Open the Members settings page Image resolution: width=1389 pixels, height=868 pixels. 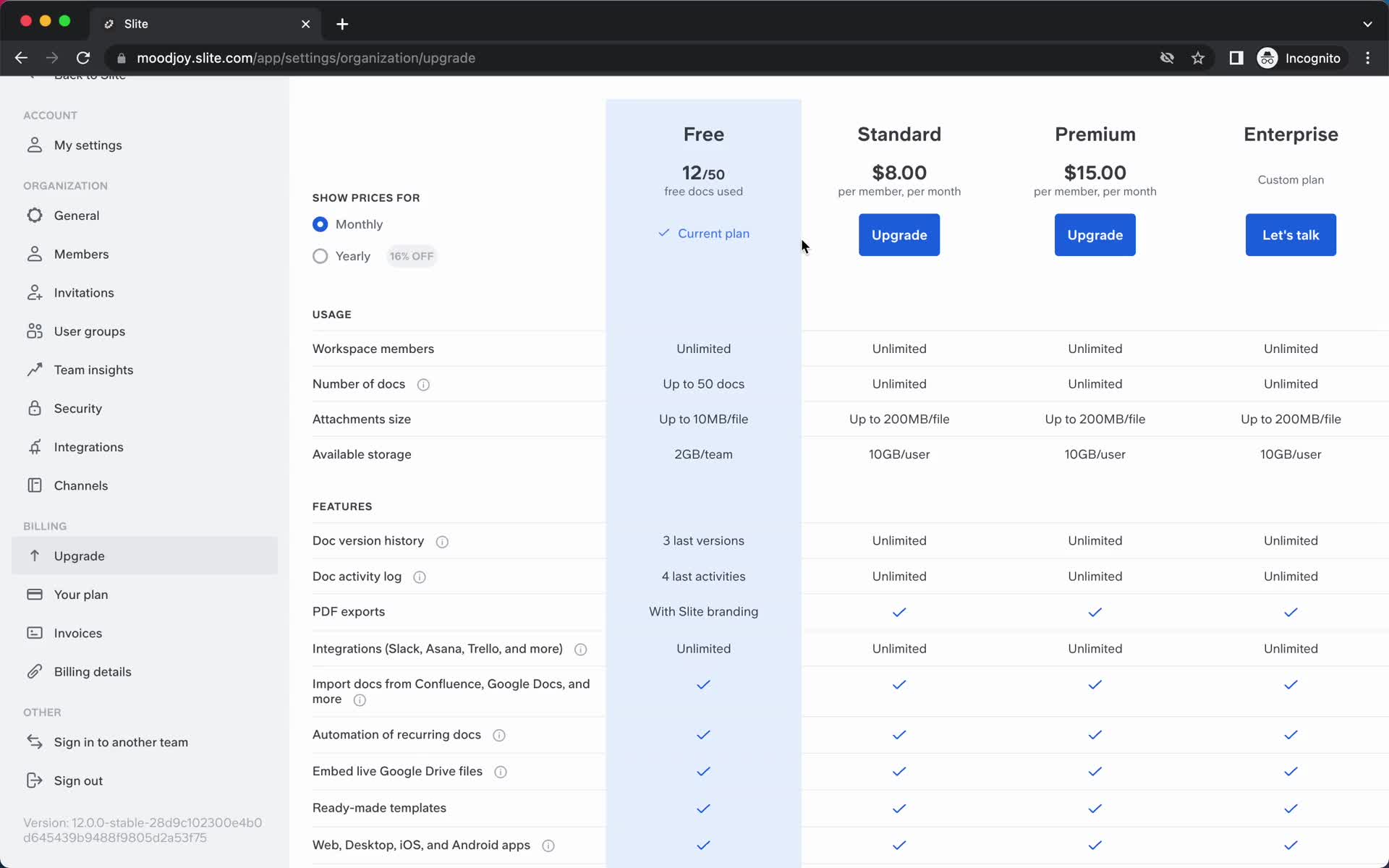click(x=145, y=254)
